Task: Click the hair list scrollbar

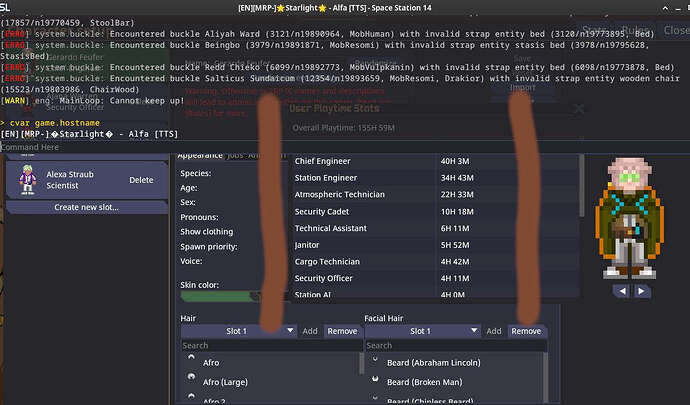Action: click(x=362, y=364)
